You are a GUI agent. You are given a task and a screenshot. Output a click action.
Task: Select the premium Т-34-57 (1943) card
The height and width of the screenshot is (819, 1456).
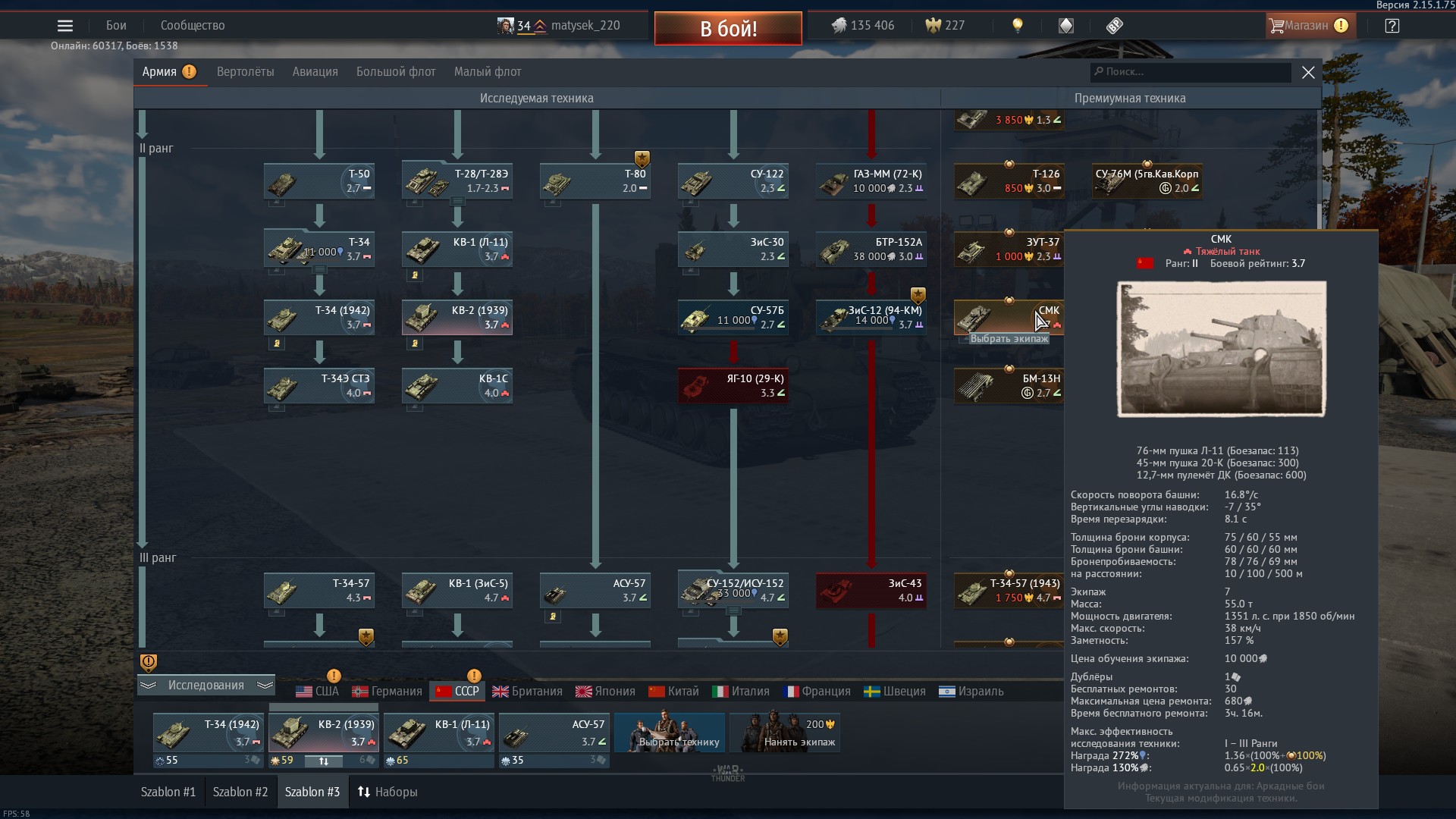(1009, 591)
